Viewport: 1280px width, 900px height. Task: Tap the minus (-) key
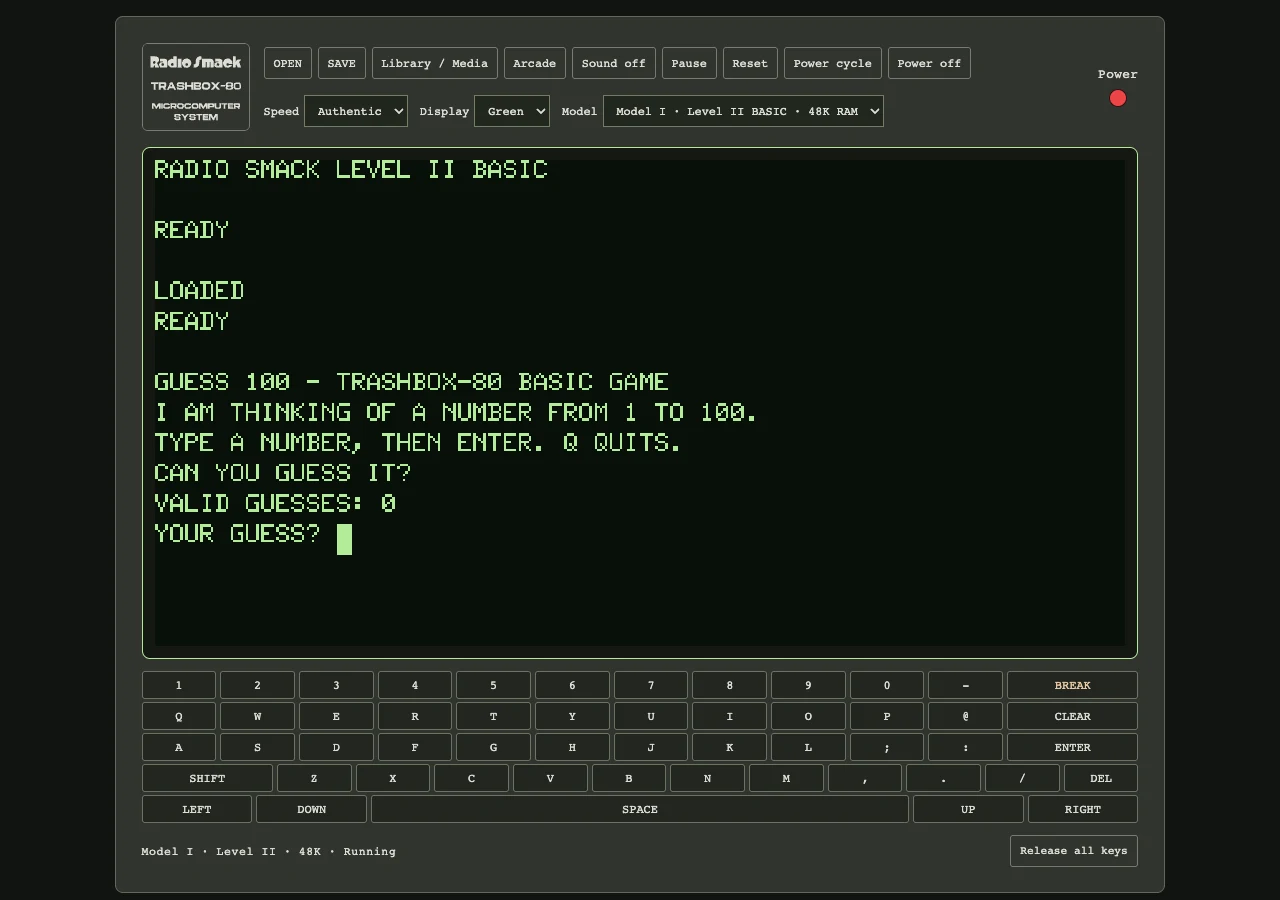pos(965,685)
